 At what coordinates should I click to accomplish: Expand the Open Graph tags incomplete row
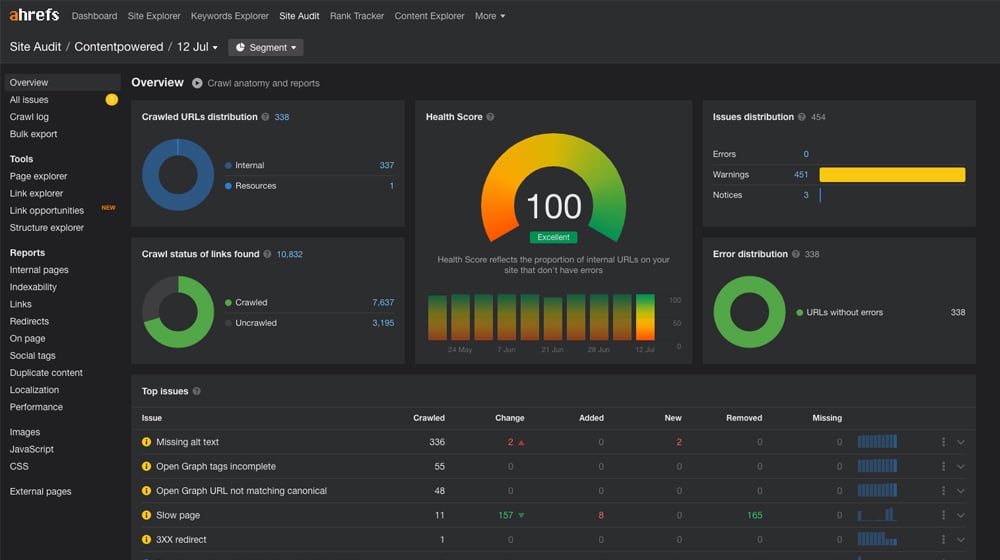point(961,466)
